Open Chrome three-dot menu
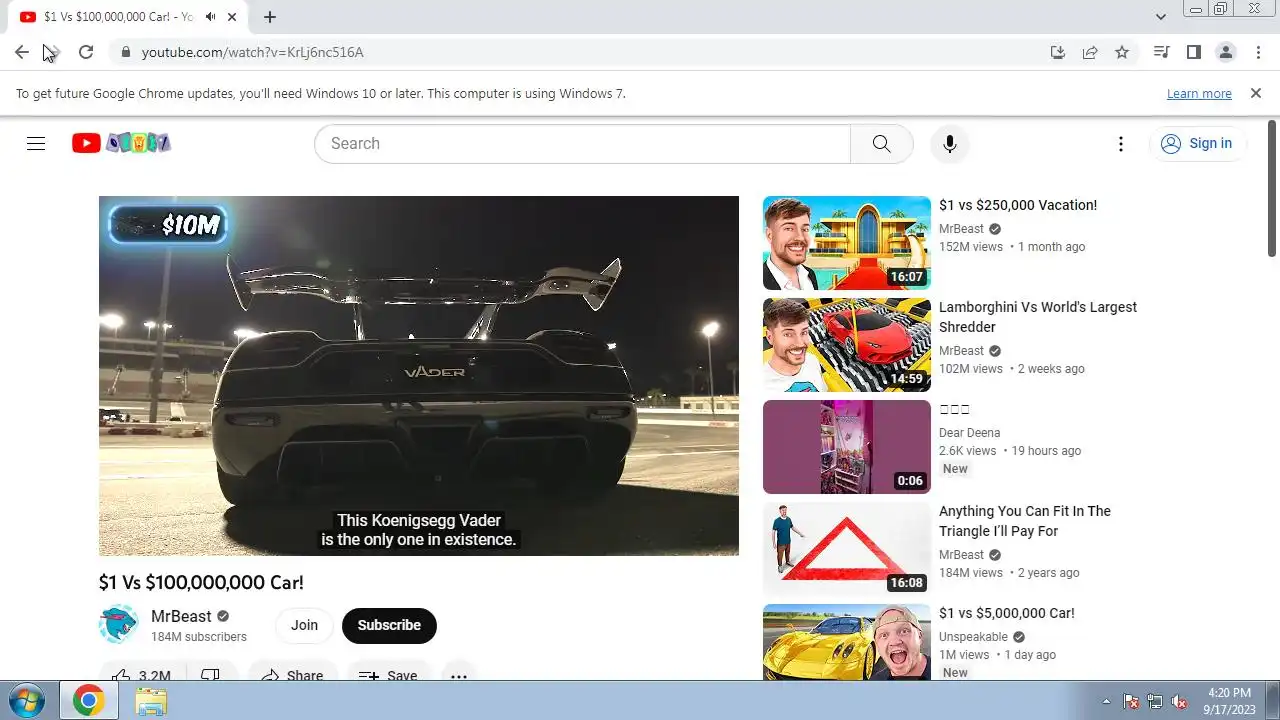Viewport: 1280px width, 720px height. click(x=1257, y=52)
